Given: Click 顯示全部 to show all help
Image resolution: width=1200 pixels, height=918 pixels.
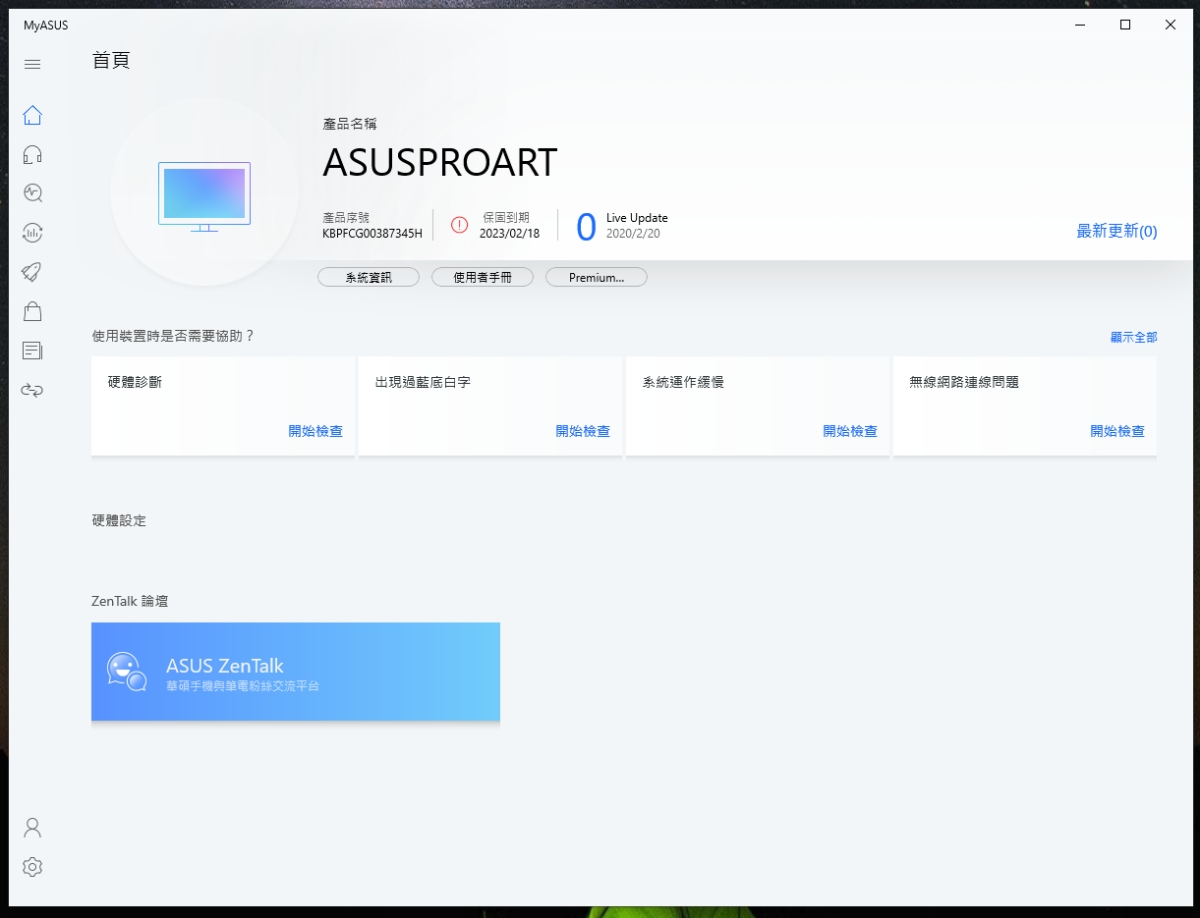Looking at the screenshot, I should (1134, 337).
